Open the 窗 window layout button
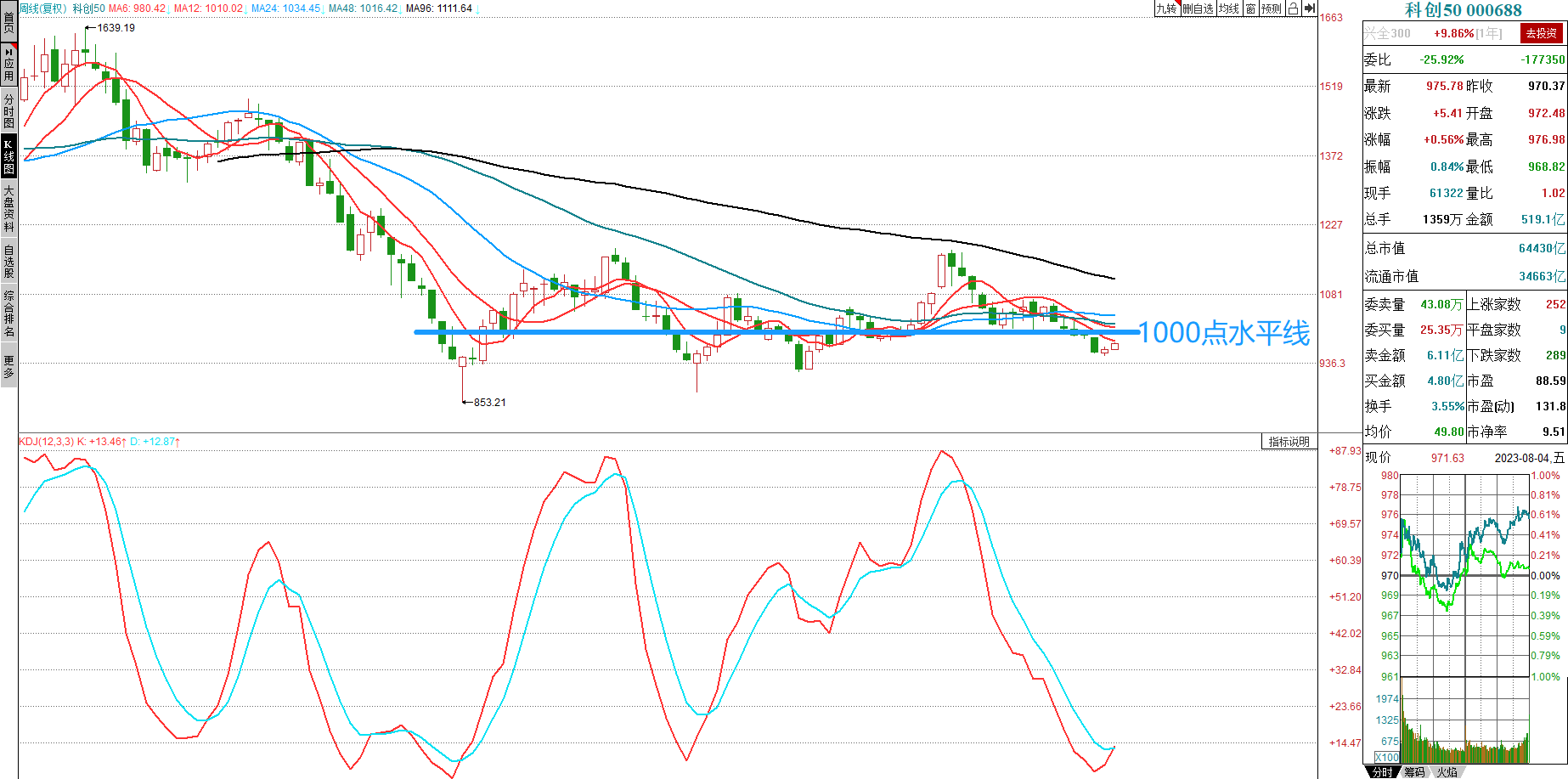Viewport: 1568px width, 779px height. [x=1250, y=8]
